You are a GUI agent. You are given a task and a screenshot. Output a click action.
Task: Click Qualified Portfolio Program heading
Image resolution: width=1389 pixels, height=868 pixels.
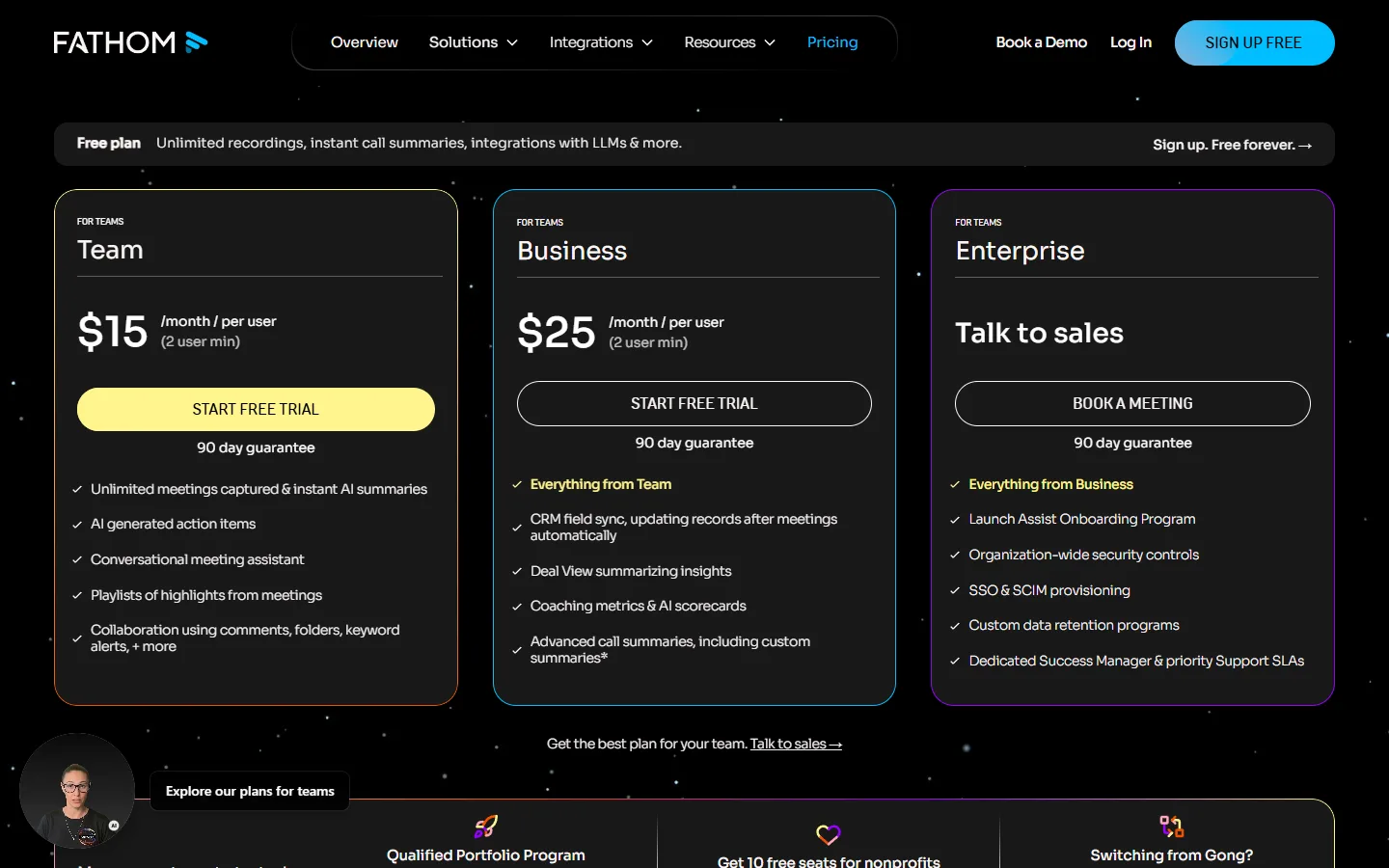coord(486,855)
